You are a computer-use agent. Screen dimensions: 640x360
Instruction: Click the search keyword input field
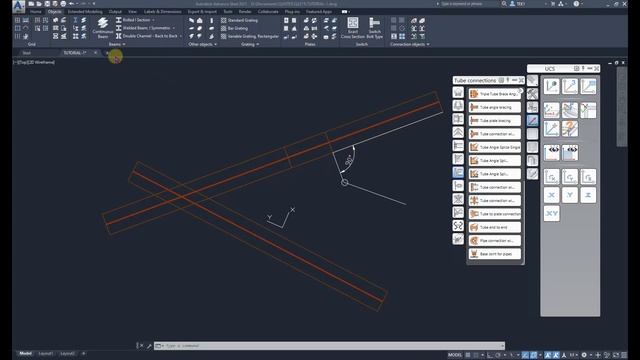(467, 4)
